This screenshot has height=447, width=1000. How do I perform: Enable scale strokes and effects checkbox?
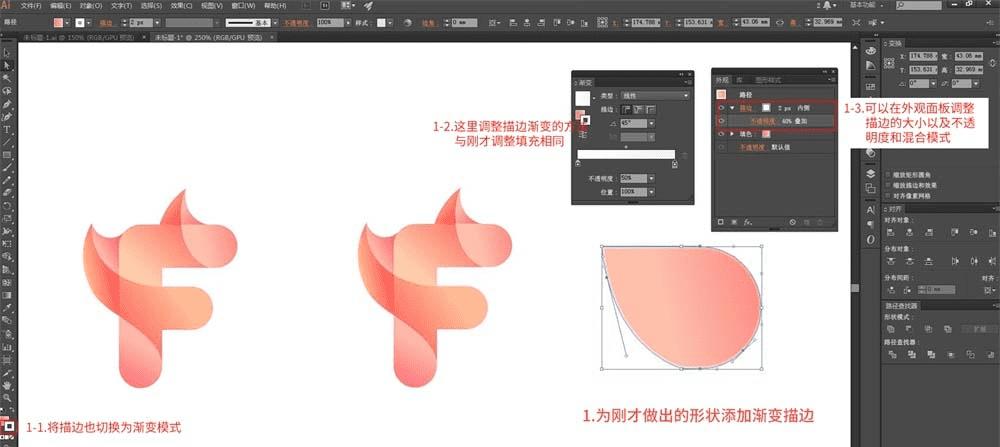tap(888, 185)
